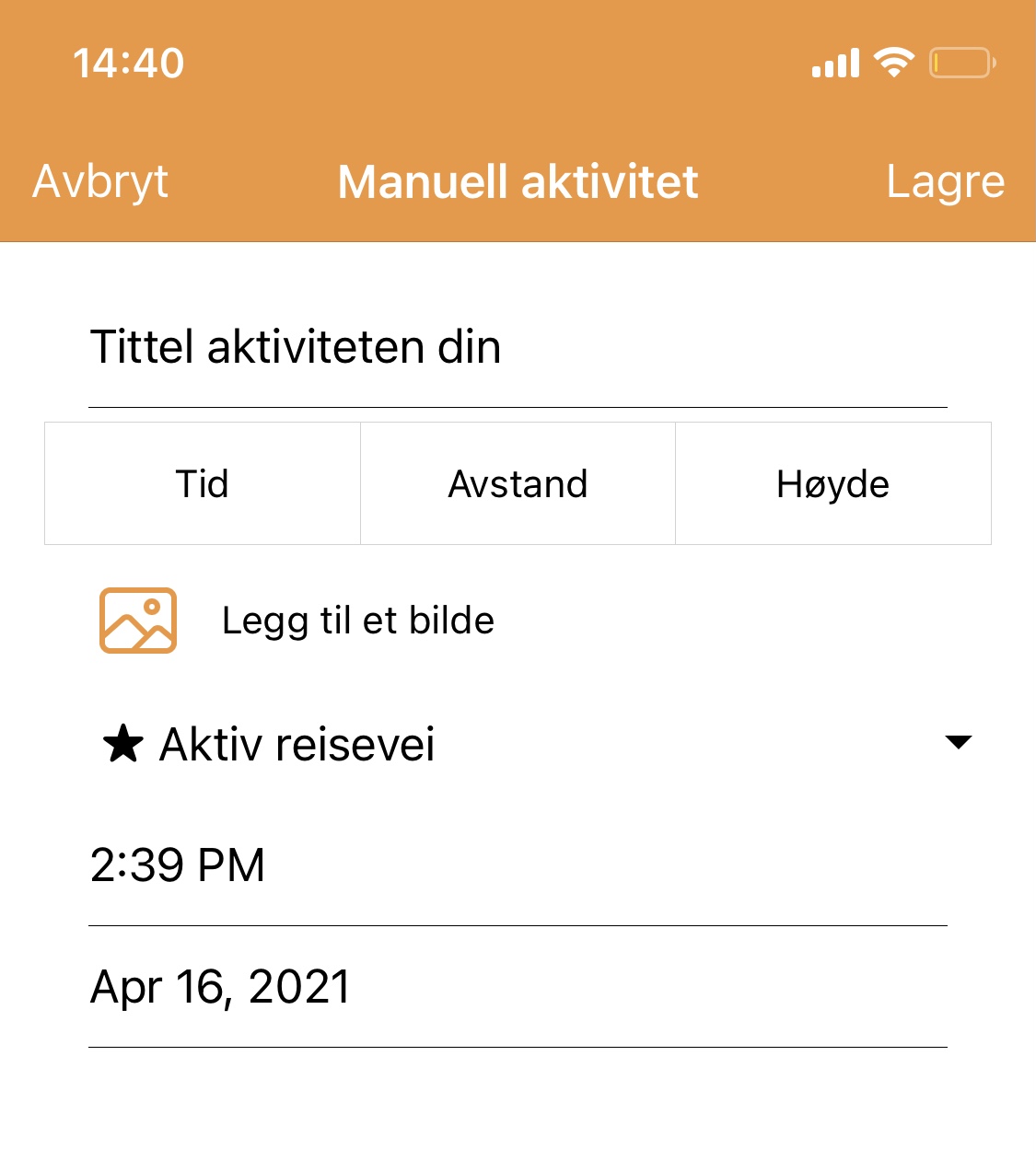Tap the Wi-Fi icon in status bar

(x=893, y=63)
